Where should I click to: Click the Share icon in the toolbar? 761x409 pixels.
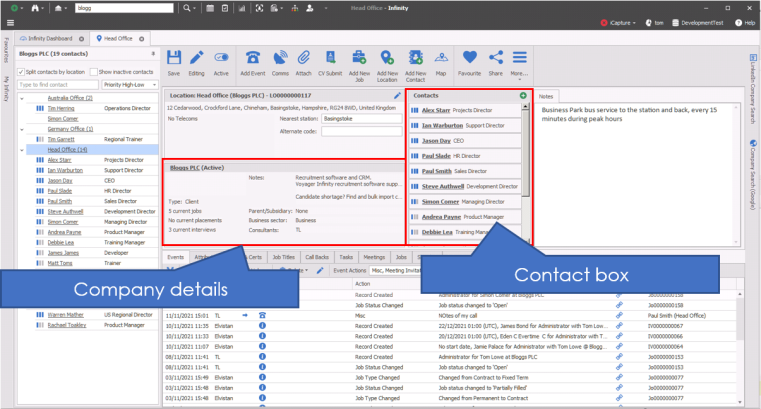pos(495,58)
